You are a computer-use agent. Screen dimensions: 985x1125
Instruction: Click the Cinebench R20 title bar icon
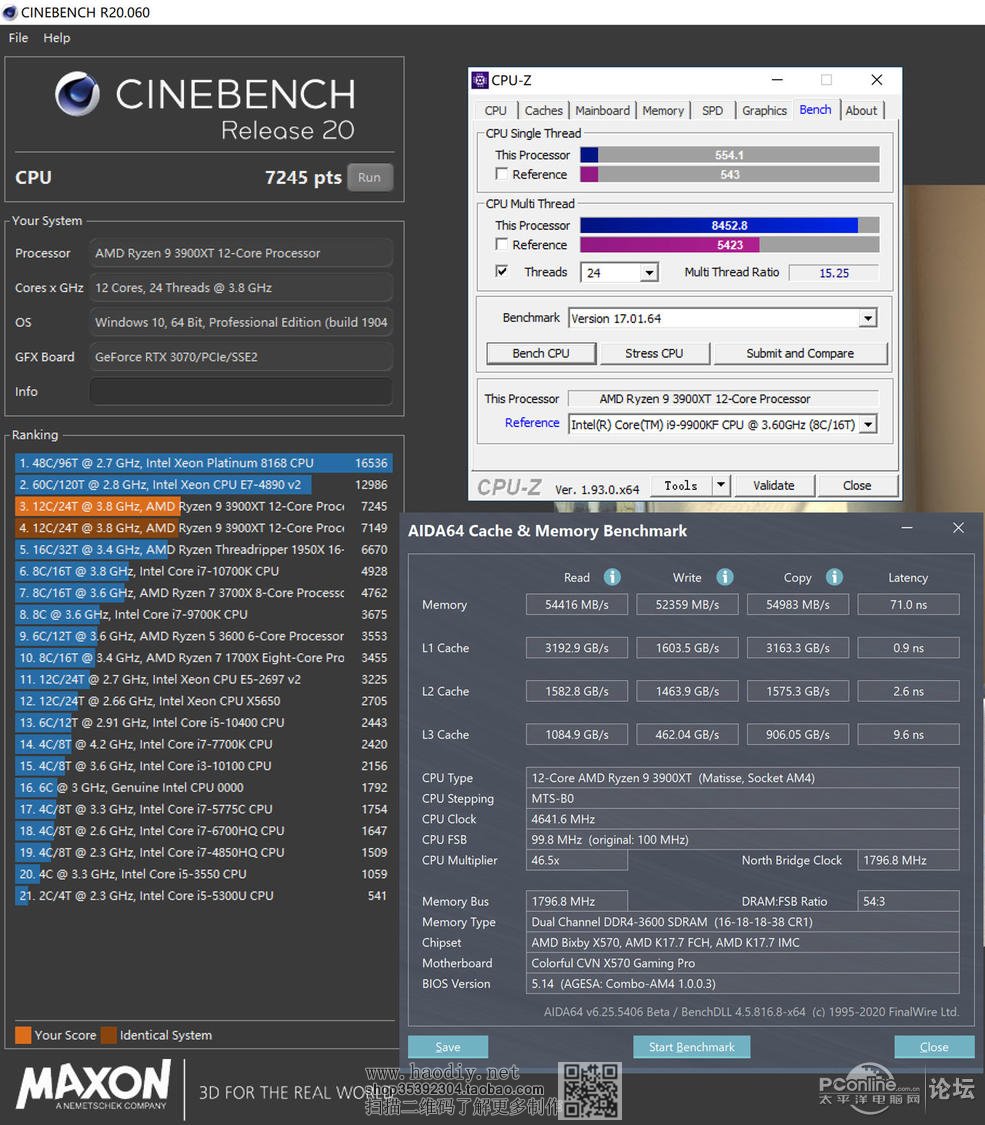(x=10, y=12)
